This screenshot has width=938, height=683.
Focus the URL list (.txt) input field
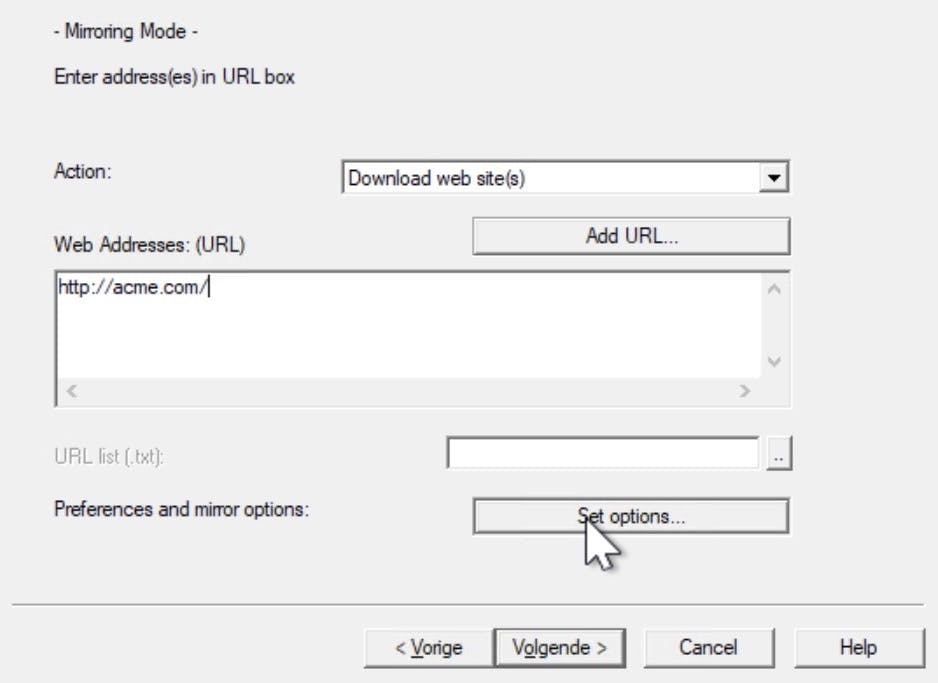point(602,454)
